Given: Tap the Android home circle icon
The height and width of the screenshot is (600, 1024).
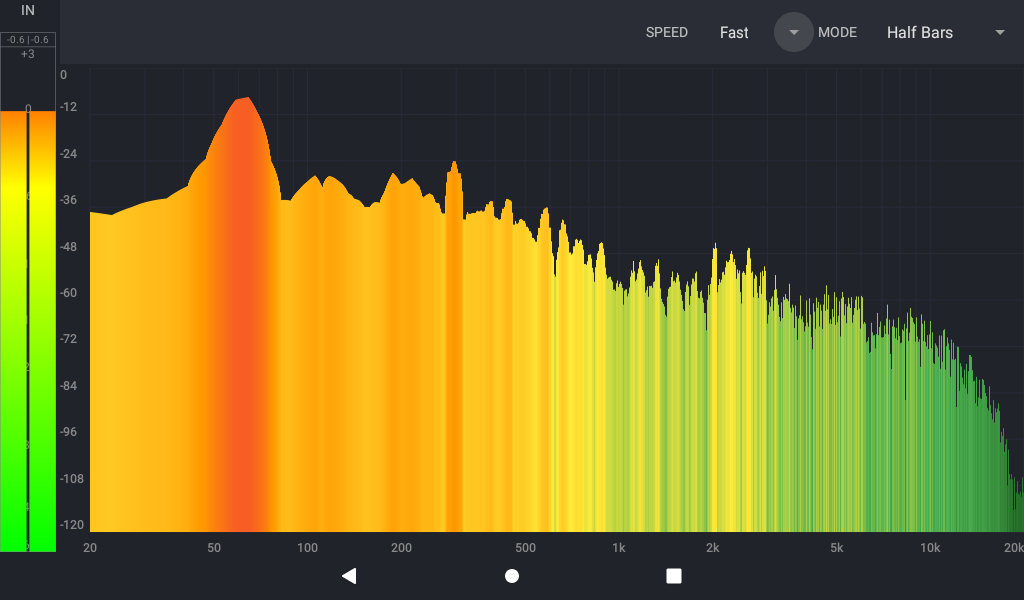Looking at the screenshot, I should click(x=512, y=576).
